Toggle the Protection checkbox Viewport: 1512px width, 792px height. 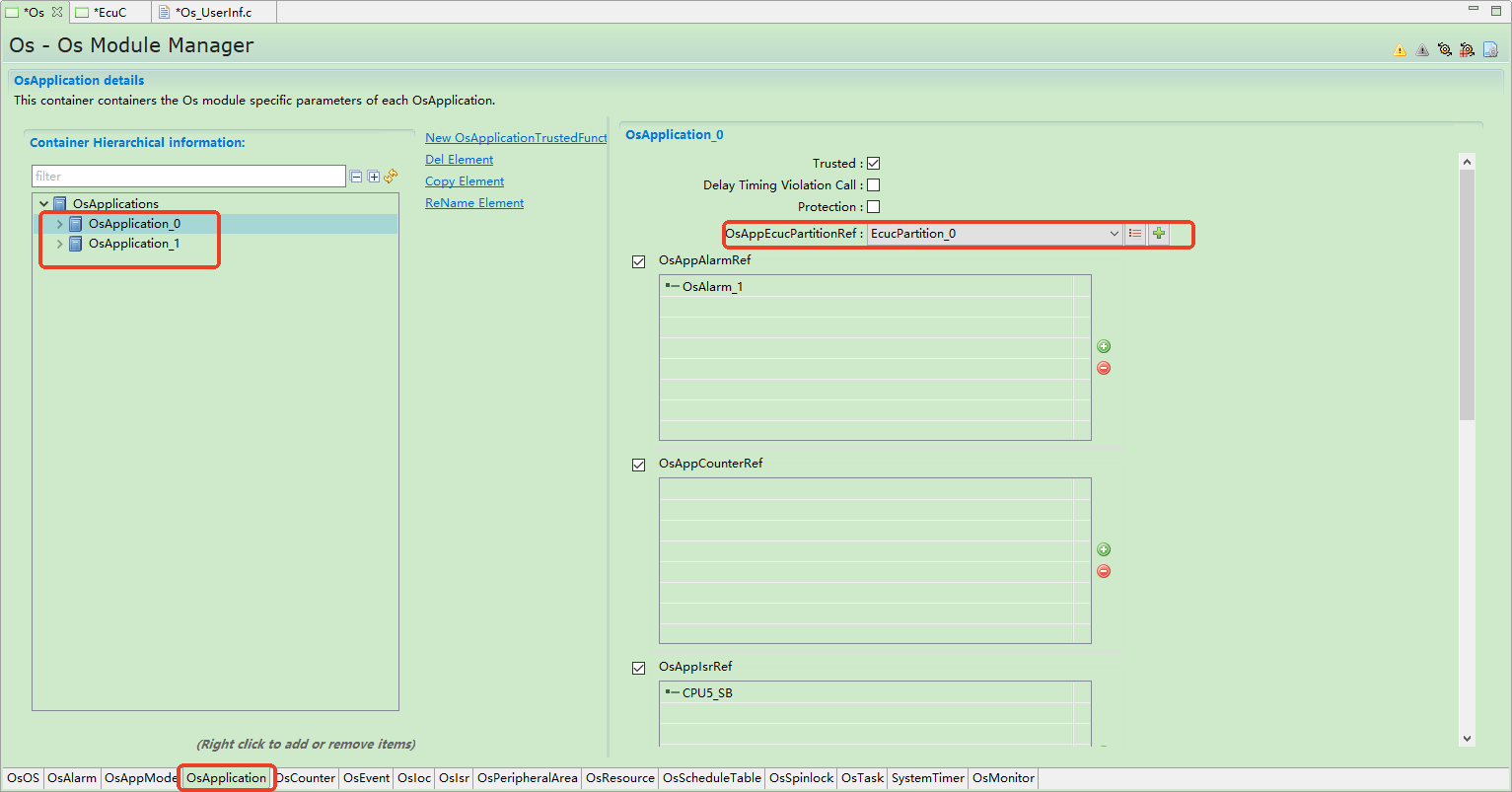[873, 207]
